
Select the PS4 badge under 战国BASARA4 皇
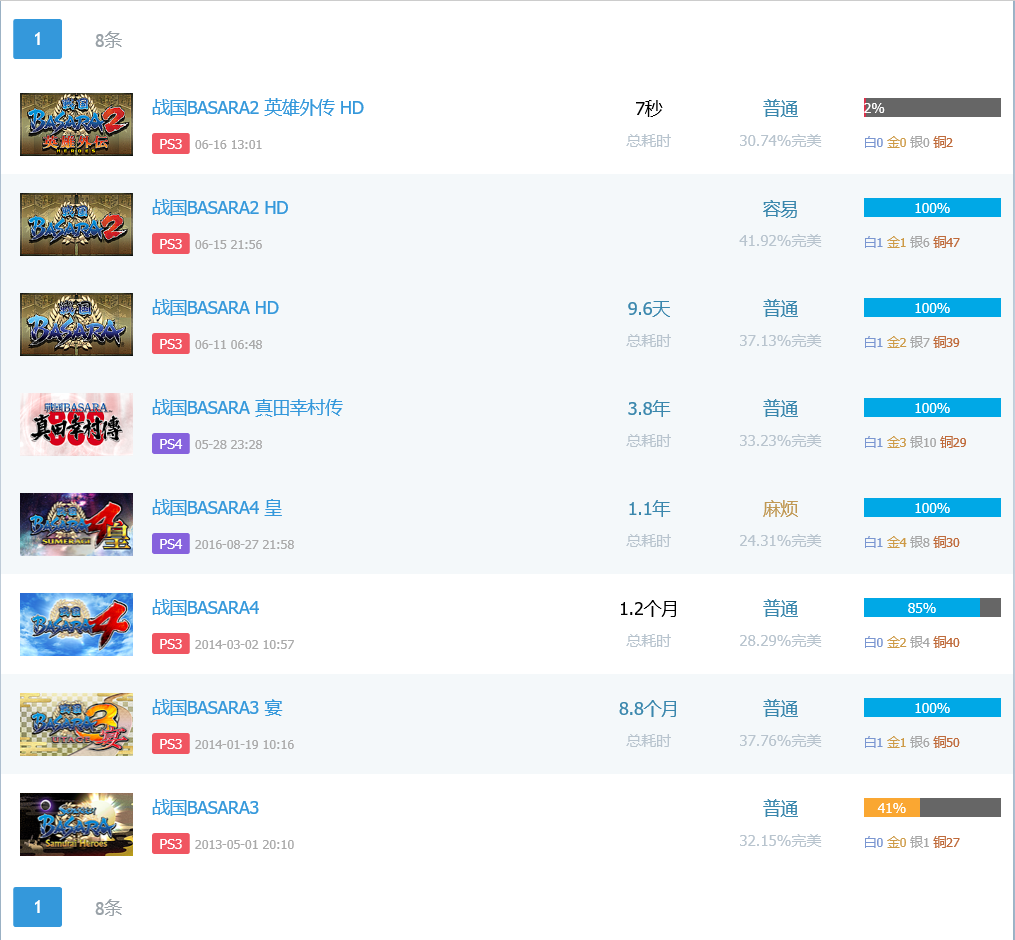170,544
